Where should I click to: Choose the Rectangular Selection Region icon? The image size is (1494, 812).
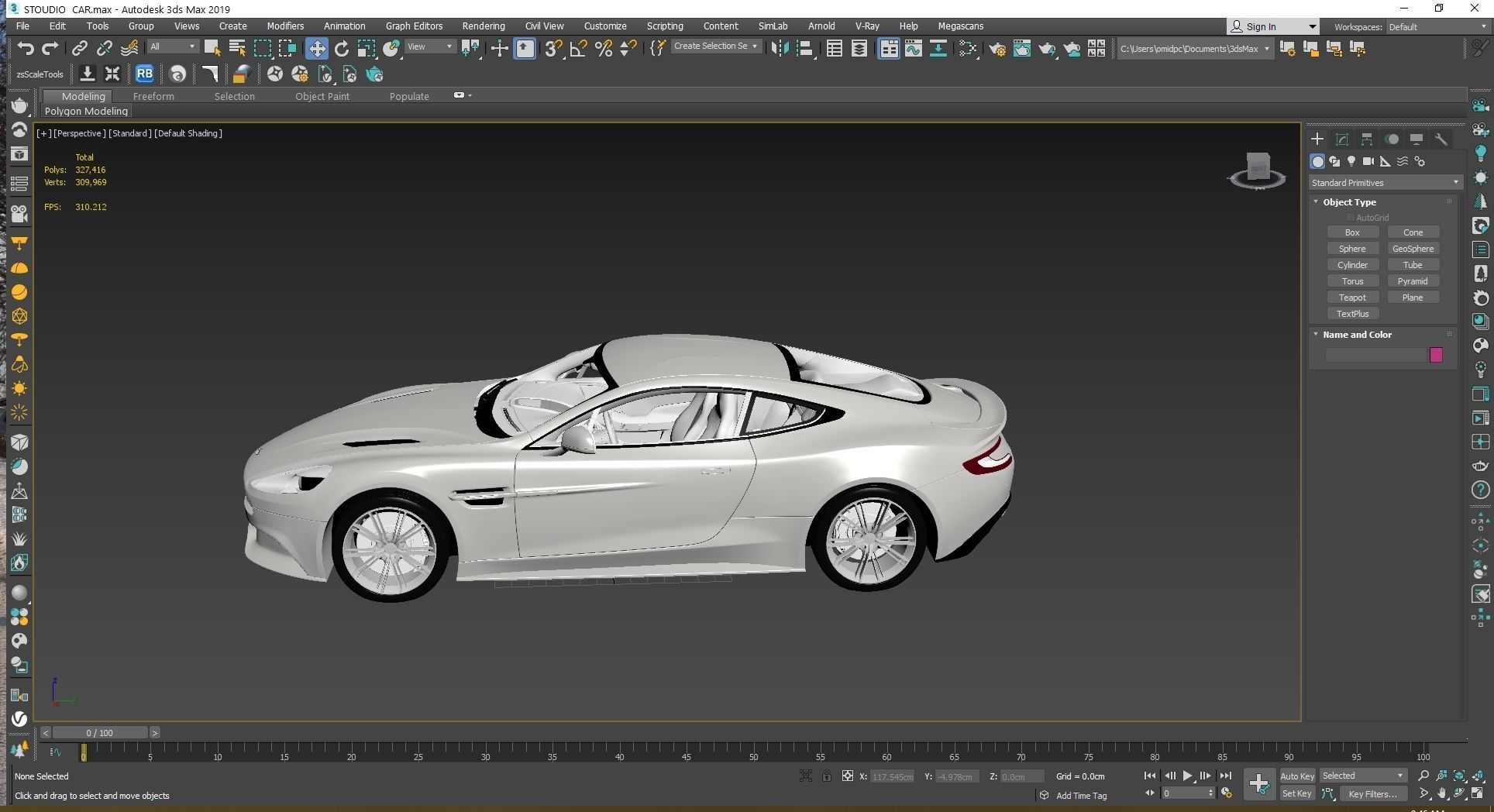(263, 48)
